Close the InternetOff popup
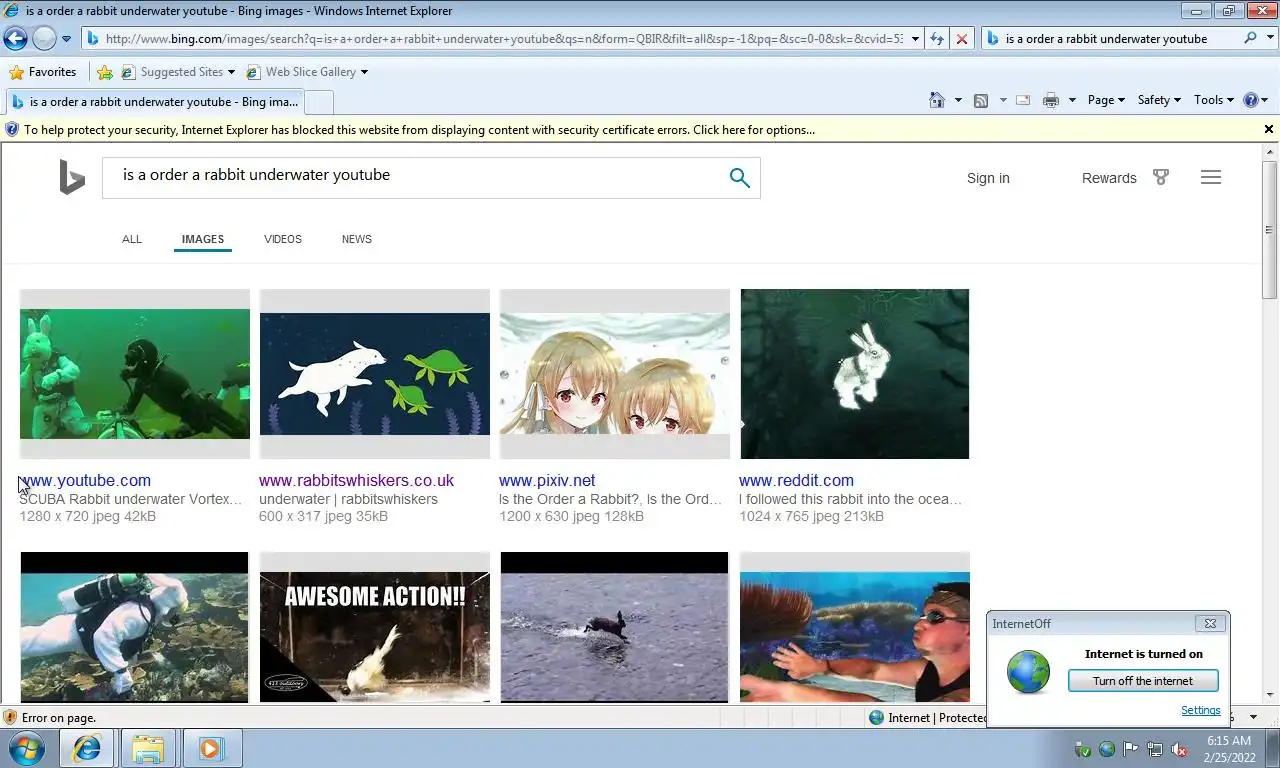The width and height of the screenshot is (1280, 768). click(x=1209, y=624)
